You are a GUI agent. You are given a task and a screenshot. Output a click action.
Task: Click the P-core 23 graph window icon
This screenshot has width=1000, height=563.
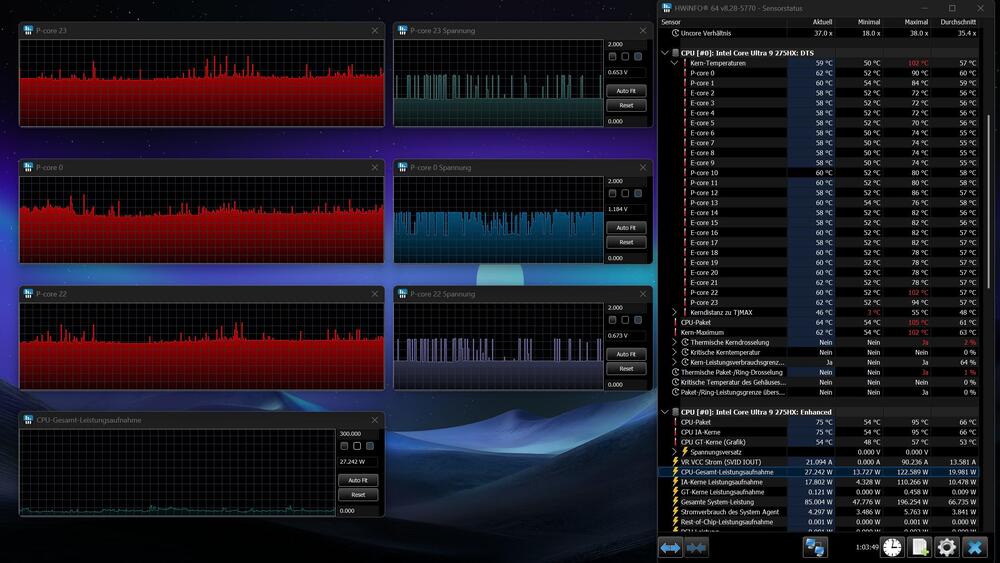(28, 31)
